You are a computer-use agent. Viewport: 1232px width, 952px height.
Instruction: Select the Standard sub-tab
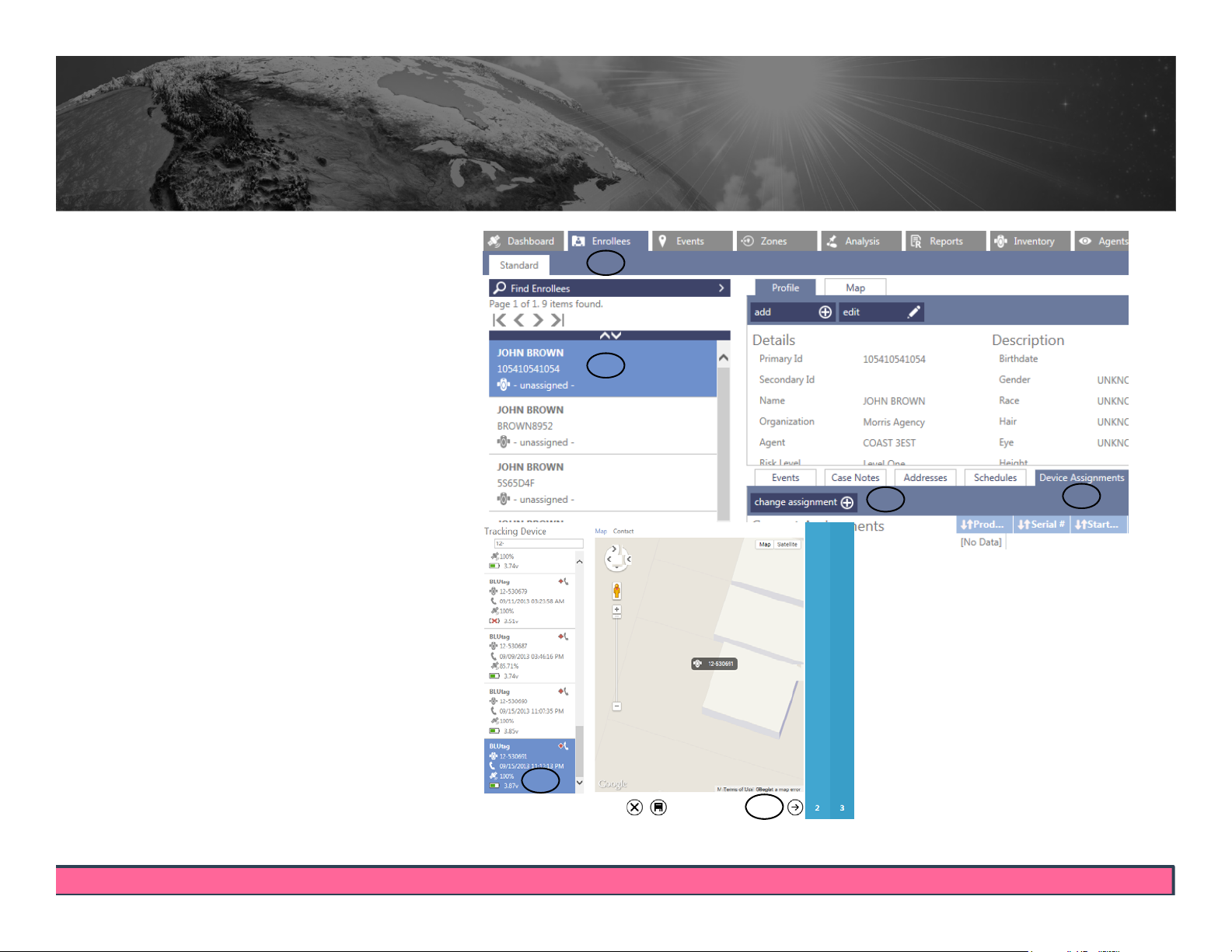518,265
